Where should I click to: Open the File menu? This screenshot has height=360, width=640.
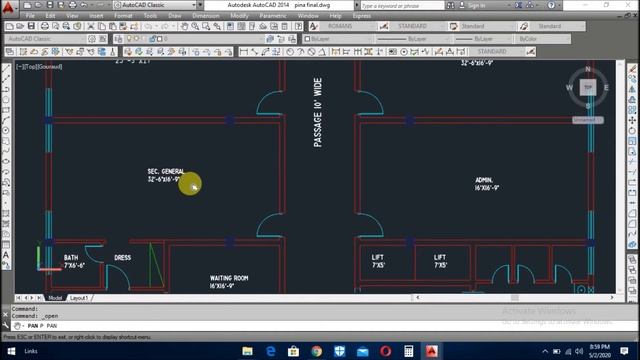pyautogui.click(x=30, y=16)
